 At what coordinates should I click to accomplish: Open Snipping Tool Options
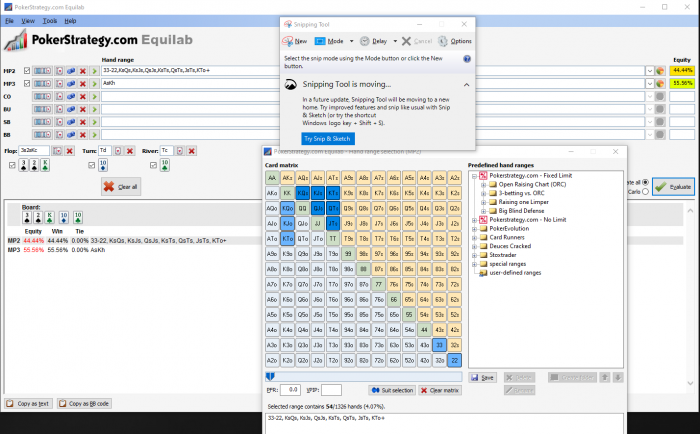coord(455,41)
